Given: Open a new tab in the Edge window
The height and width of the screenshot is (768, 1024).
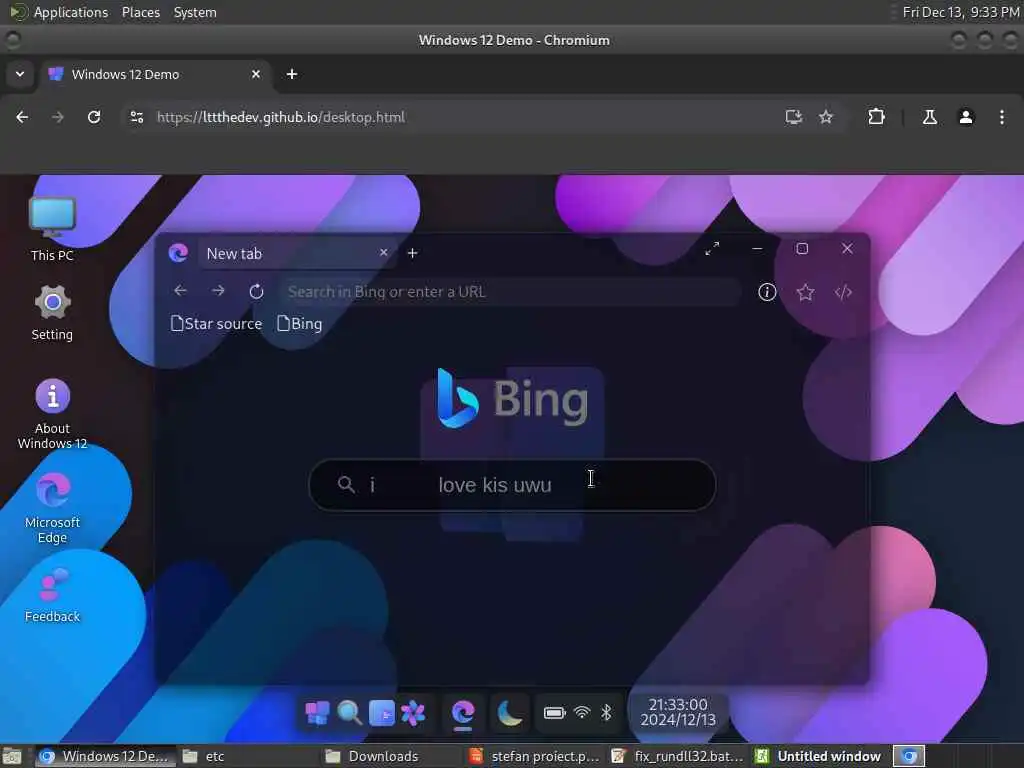Looking at the screenshot, I should (412, 253).
